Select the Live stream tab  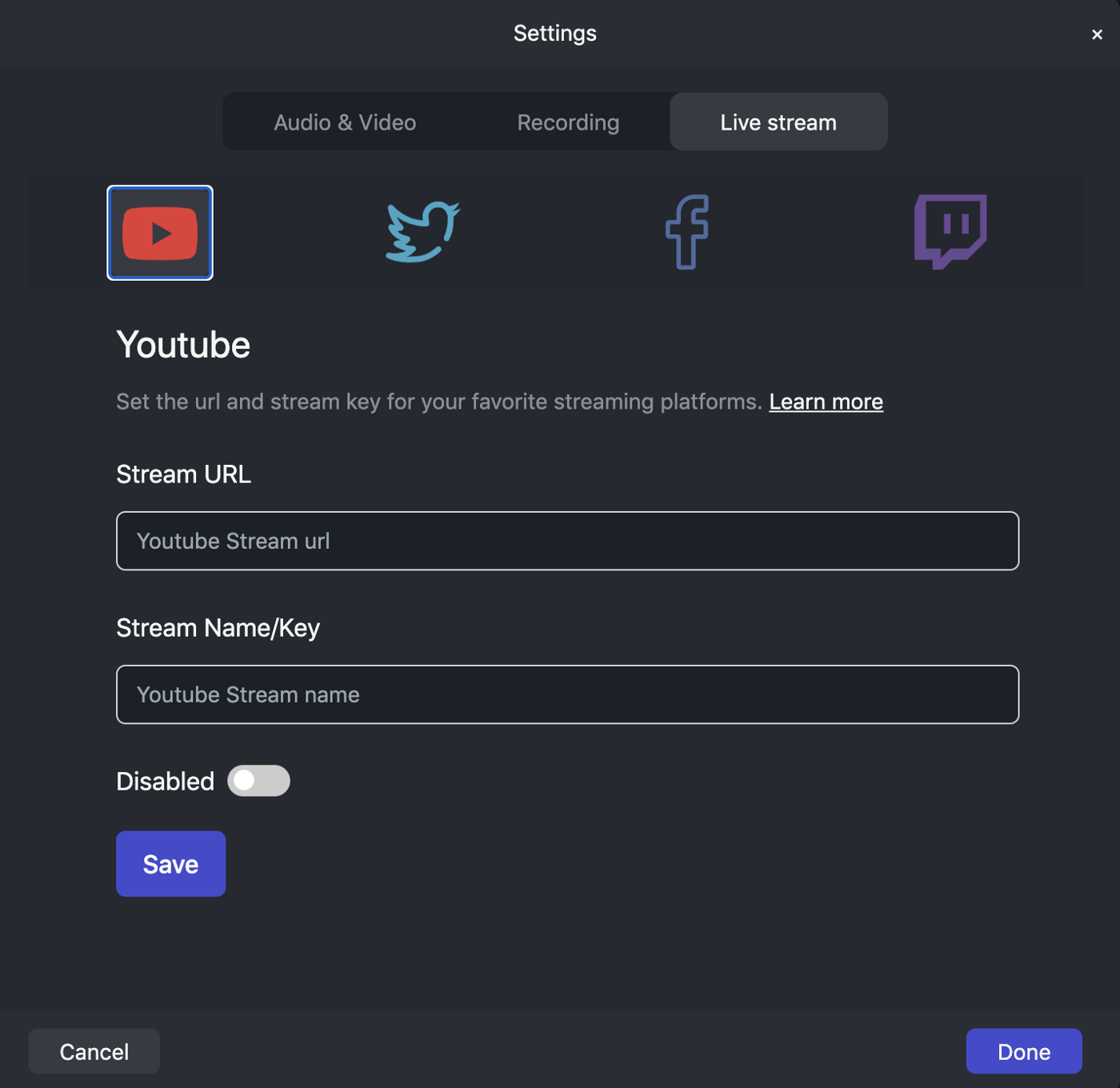(778, 122)
